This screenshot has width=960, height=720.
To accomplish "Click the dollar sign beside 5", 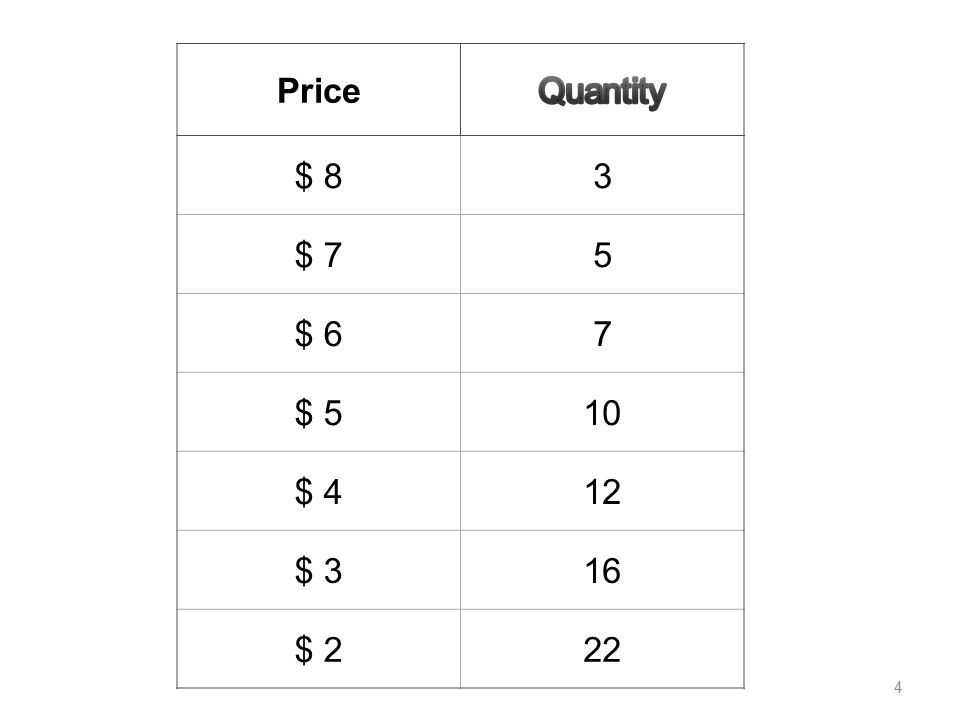I will tap(304, 413).
